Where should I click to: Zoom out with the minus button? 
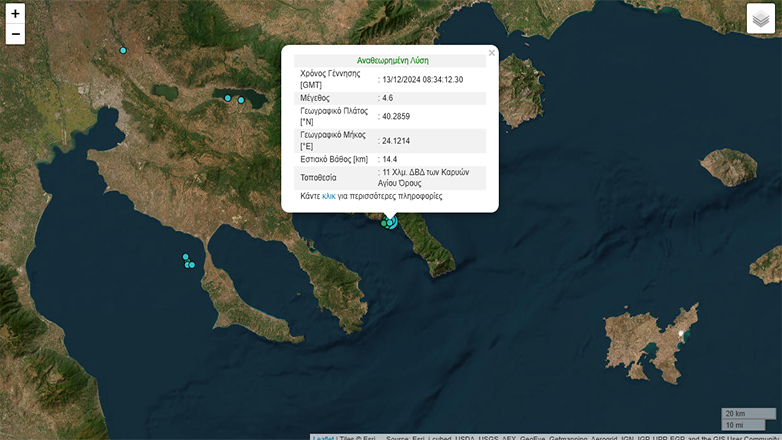point(15,35)
